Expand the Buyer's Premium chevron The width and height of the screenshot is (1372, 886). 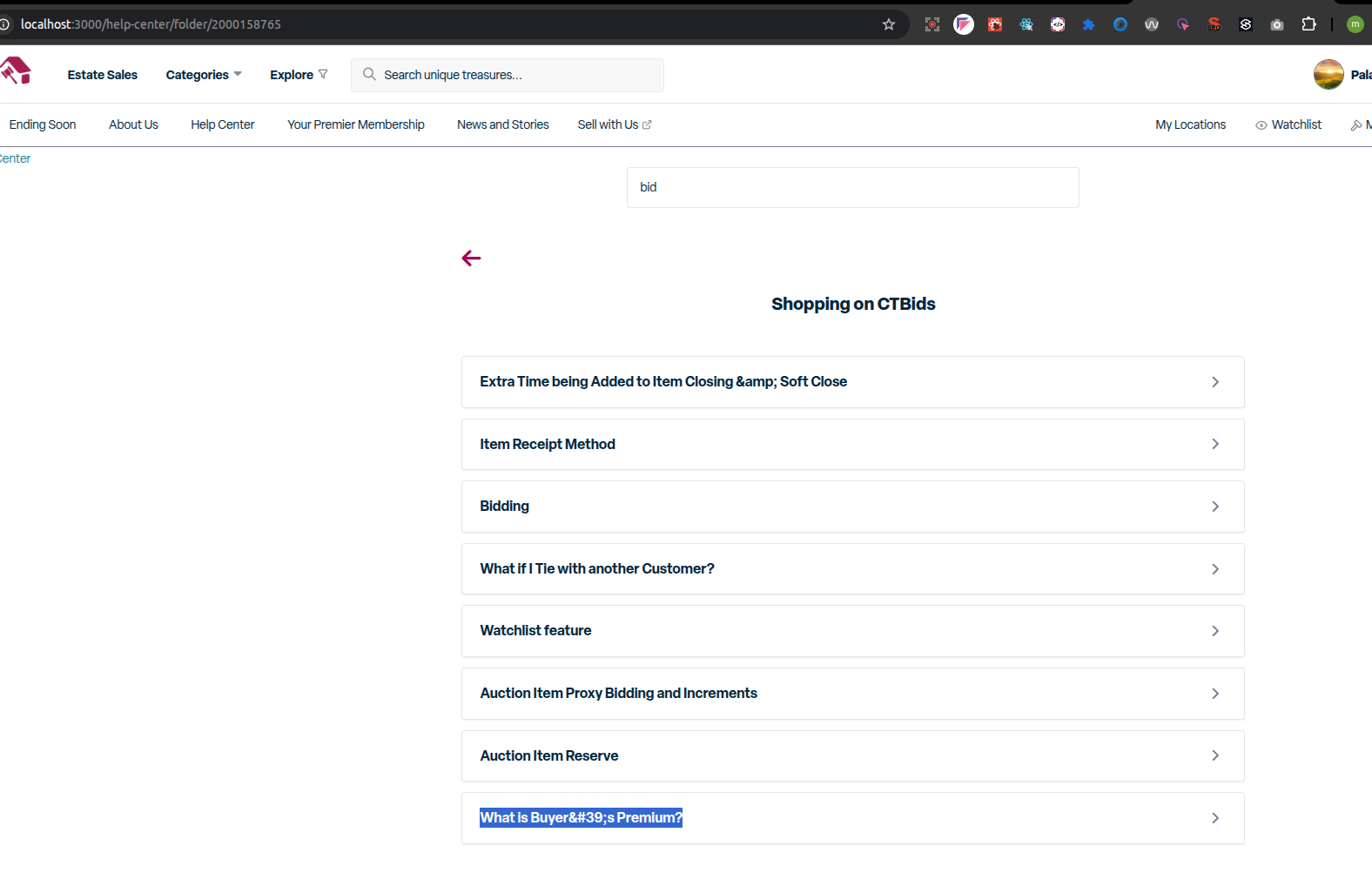point(1215,818)
